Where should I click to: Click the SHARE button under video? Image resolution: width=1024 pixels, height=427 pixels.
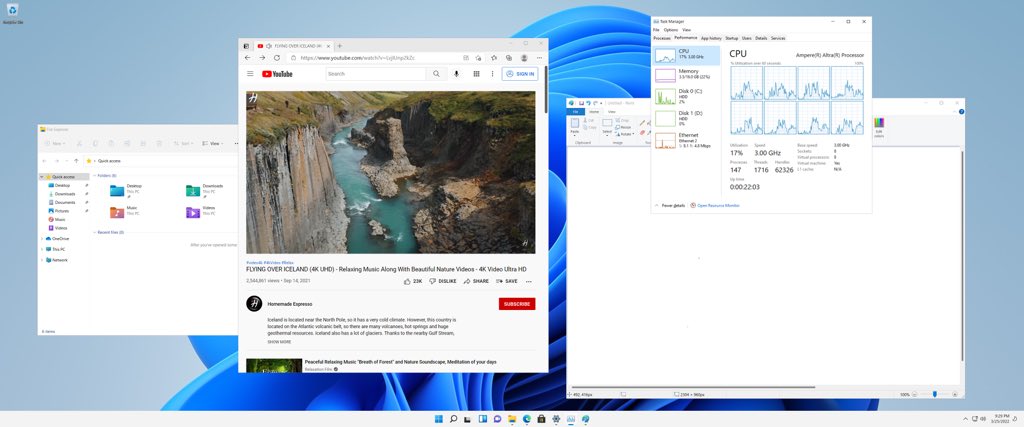point(476,281)
